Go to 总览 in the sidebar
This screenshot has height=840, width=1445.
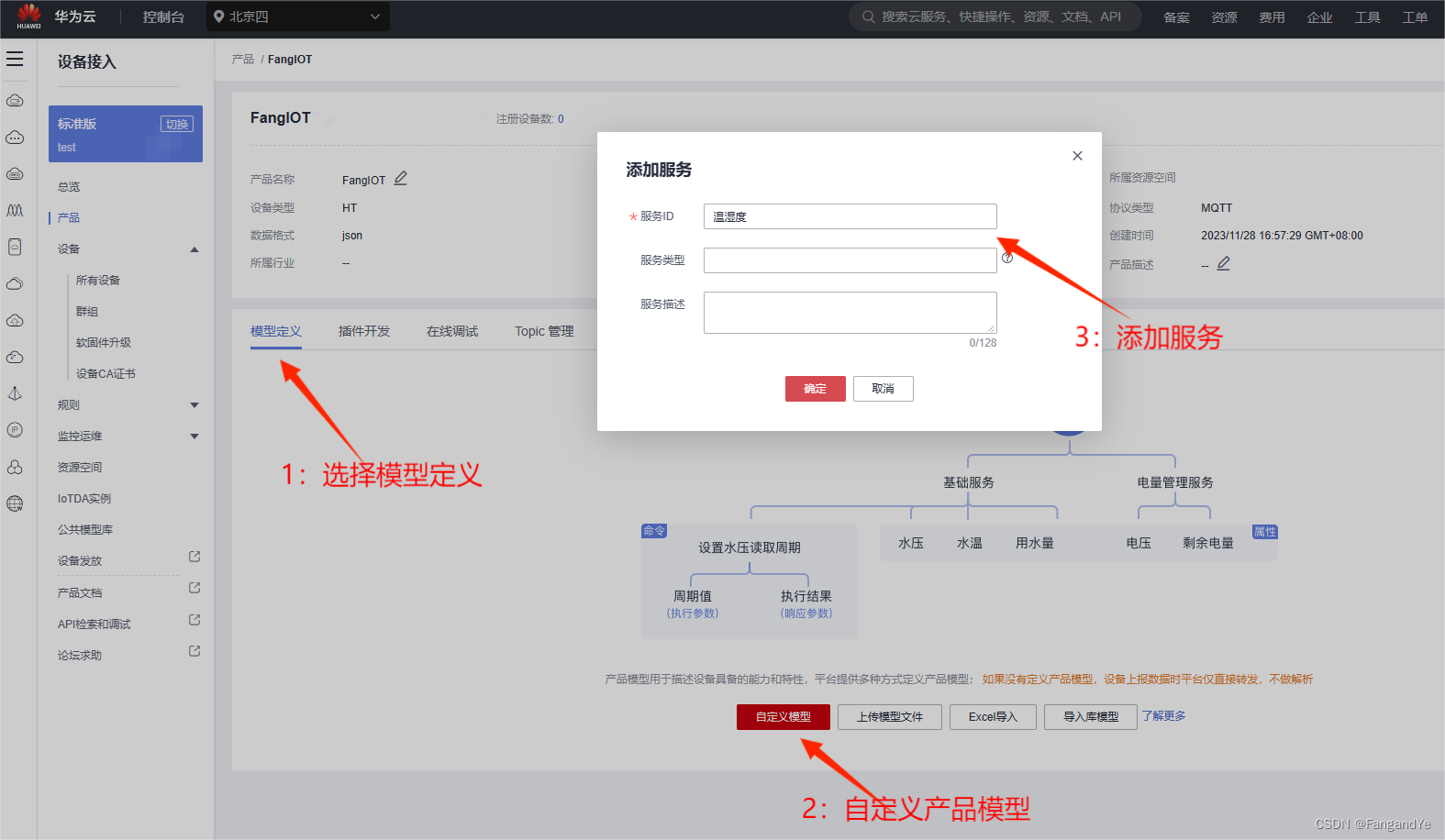coord(69,187)
